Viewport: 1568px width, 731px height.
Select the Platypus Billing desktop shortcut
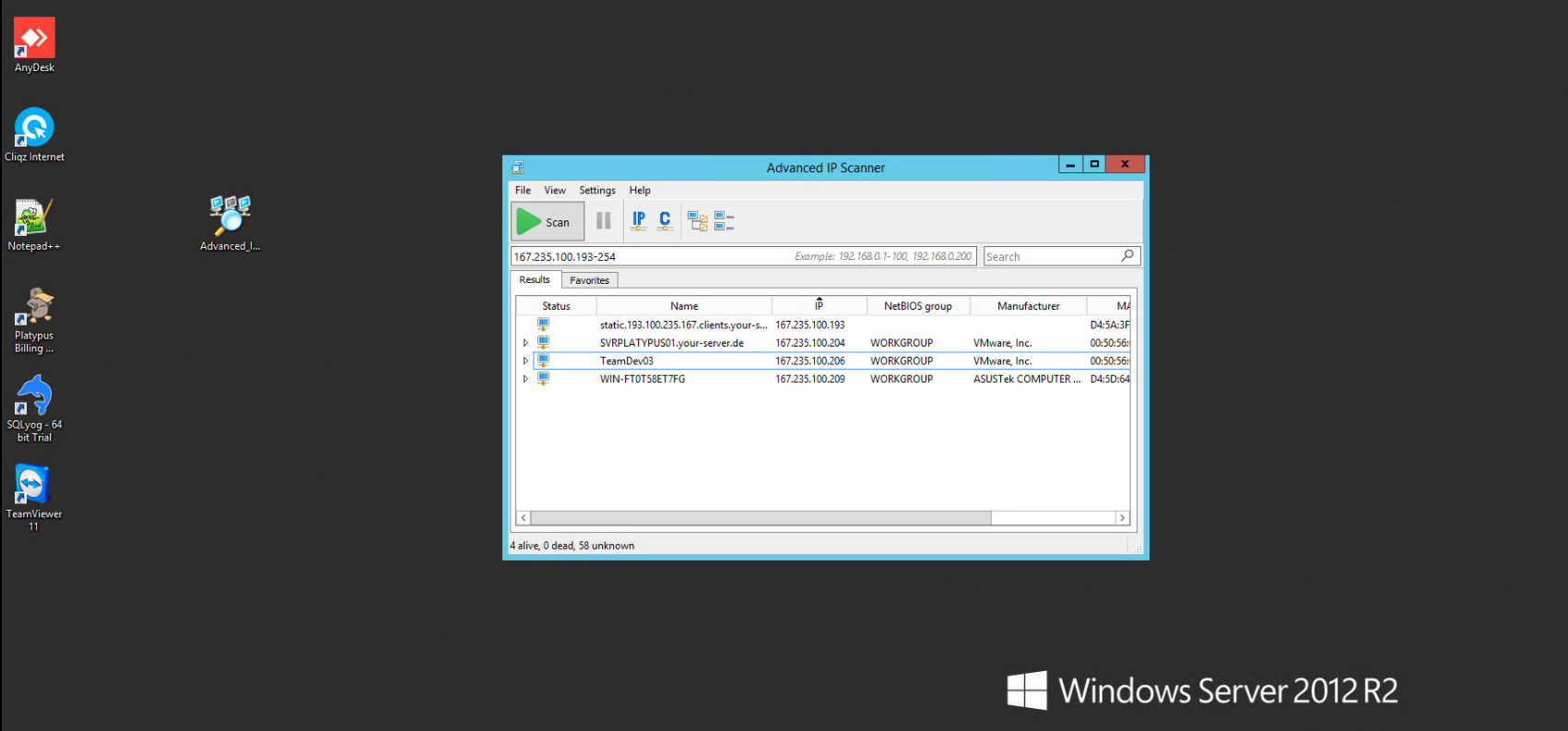pos(34,320)
